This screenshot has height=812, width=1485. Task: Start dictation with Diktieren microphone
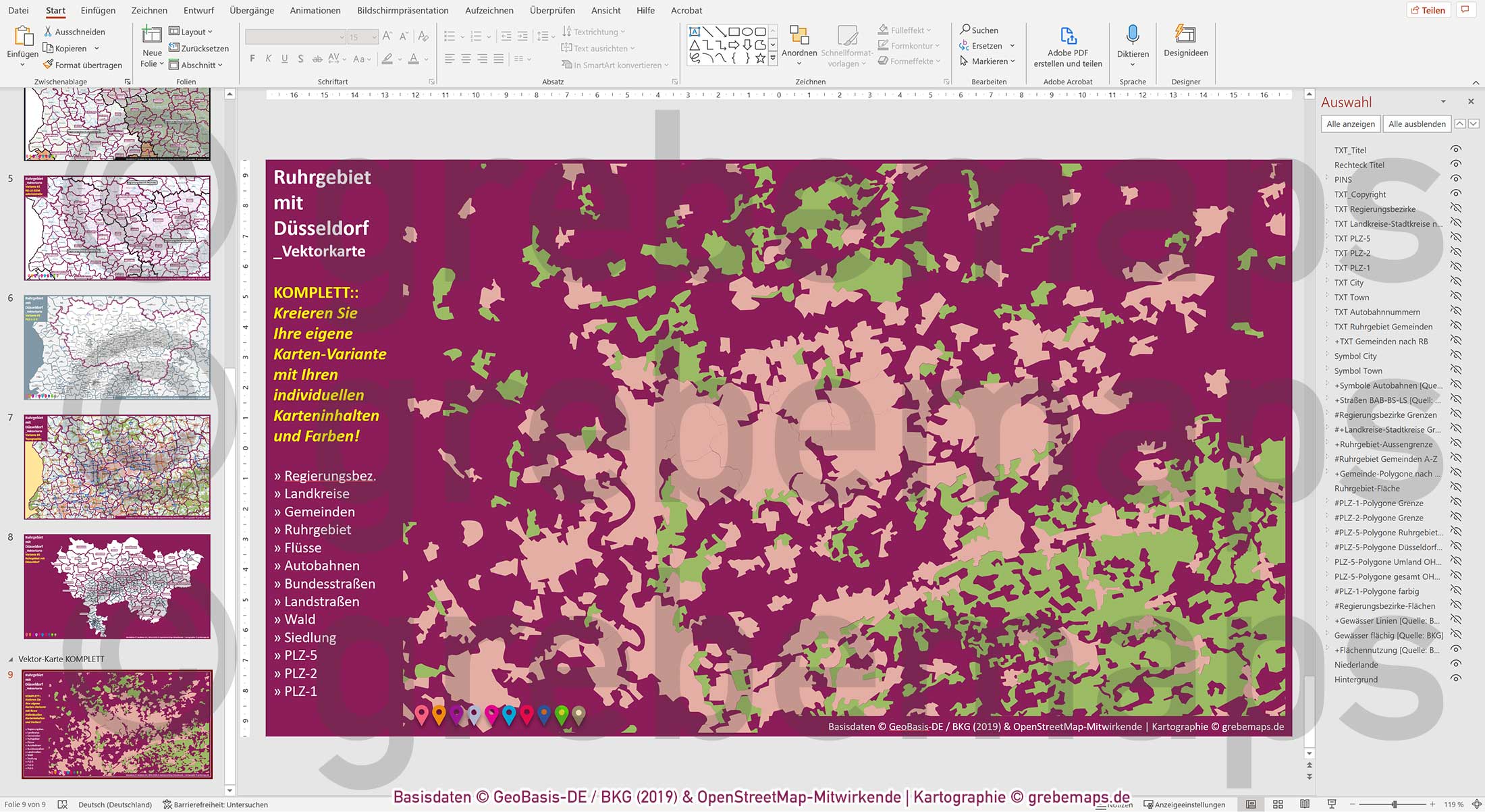1132,35
